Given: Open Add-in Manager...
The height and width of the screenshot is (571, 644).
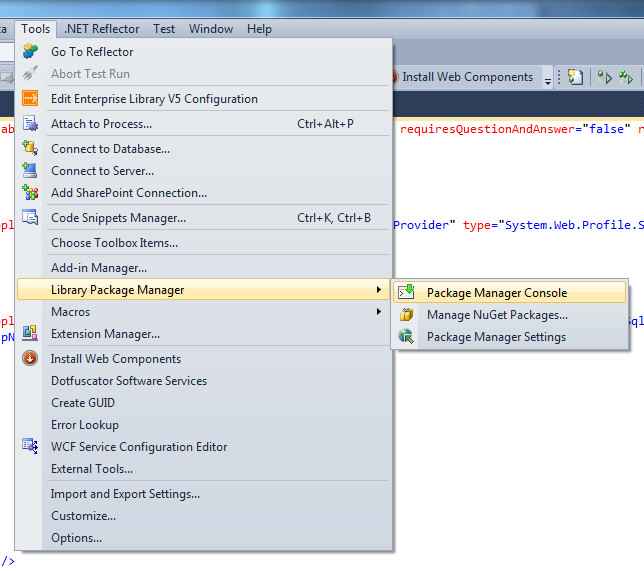Looking at the screenshot, I should coord(203,268).
